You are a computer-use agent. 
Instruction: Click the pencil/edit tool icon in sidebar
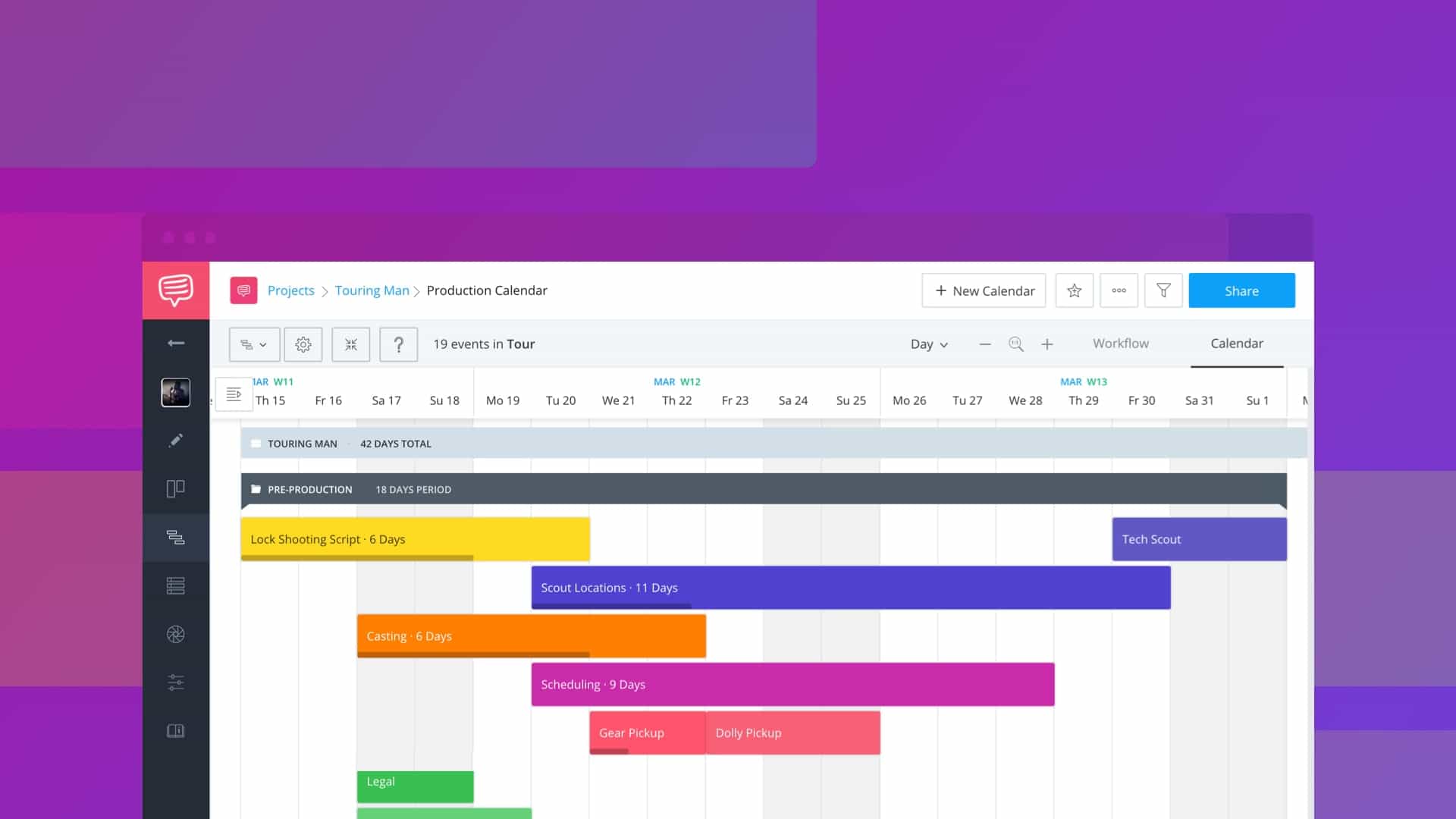click(175, 440)
